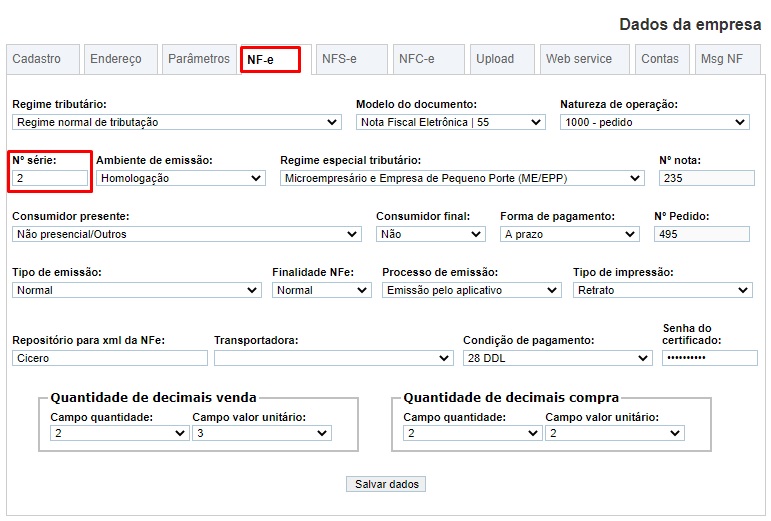Open compra Campo valor unitário dropdown
Screen dimensions: 771x521
(615, 433)
